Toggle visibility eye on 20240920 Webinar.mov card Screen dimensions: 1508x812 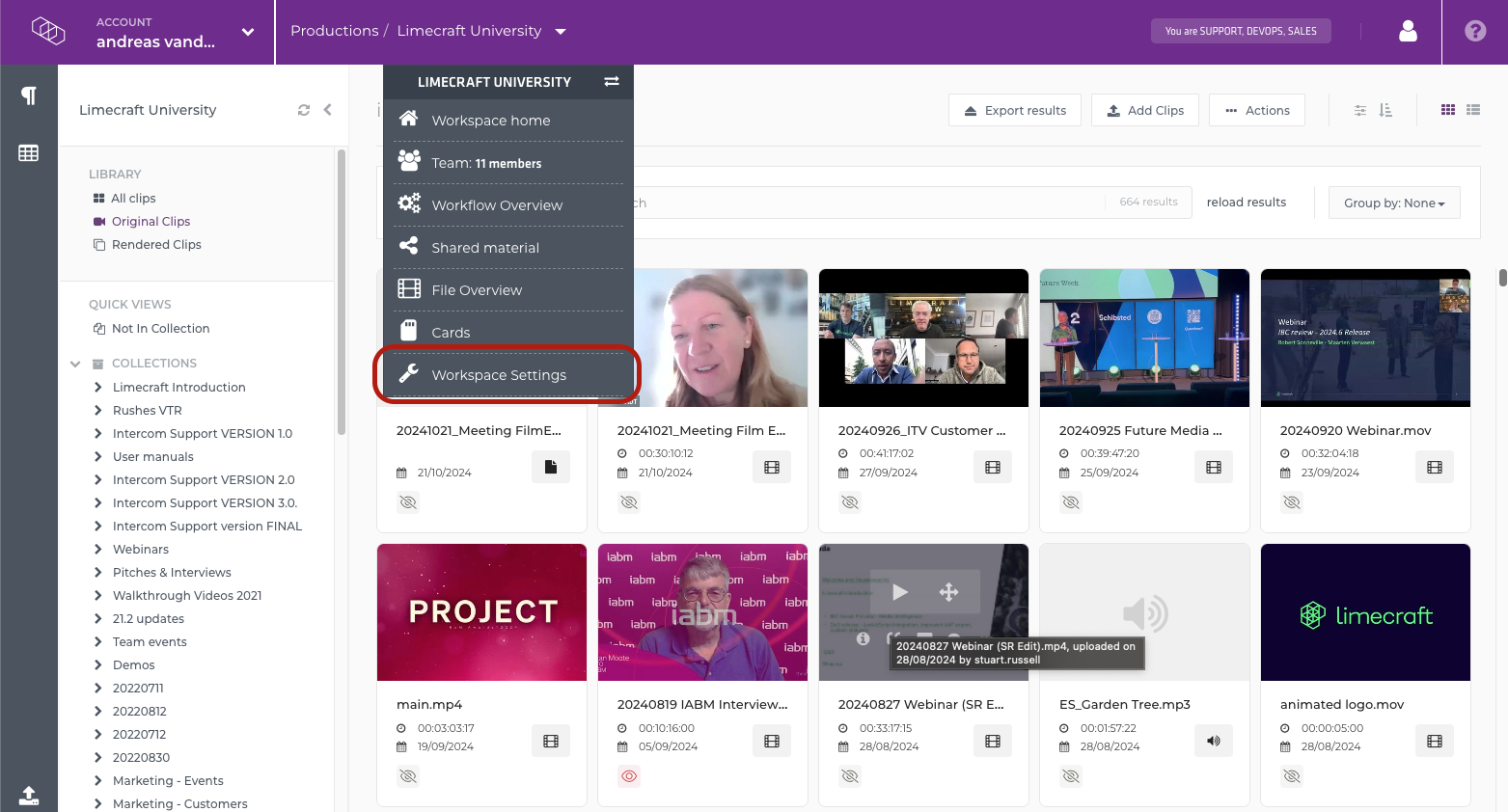tap(1292, 501)
